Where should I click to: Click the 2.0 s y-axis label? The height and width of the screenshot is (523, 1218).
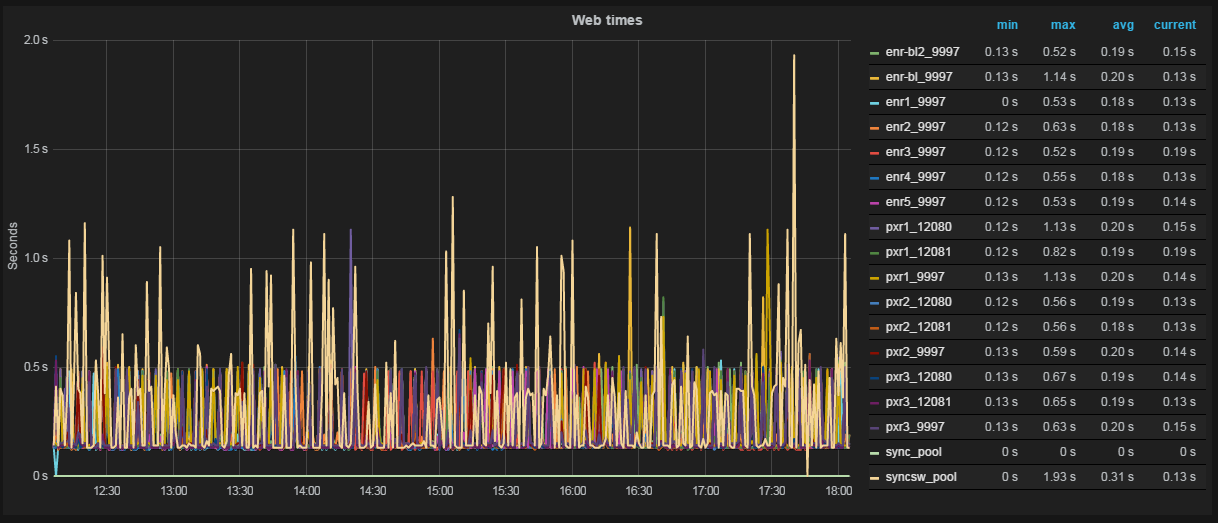pos(36,40)
